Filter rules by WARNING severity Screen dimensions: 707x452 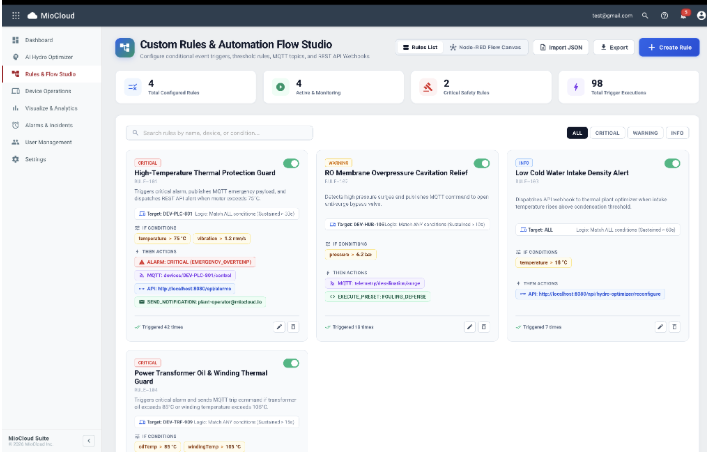[x=645, y=133]
